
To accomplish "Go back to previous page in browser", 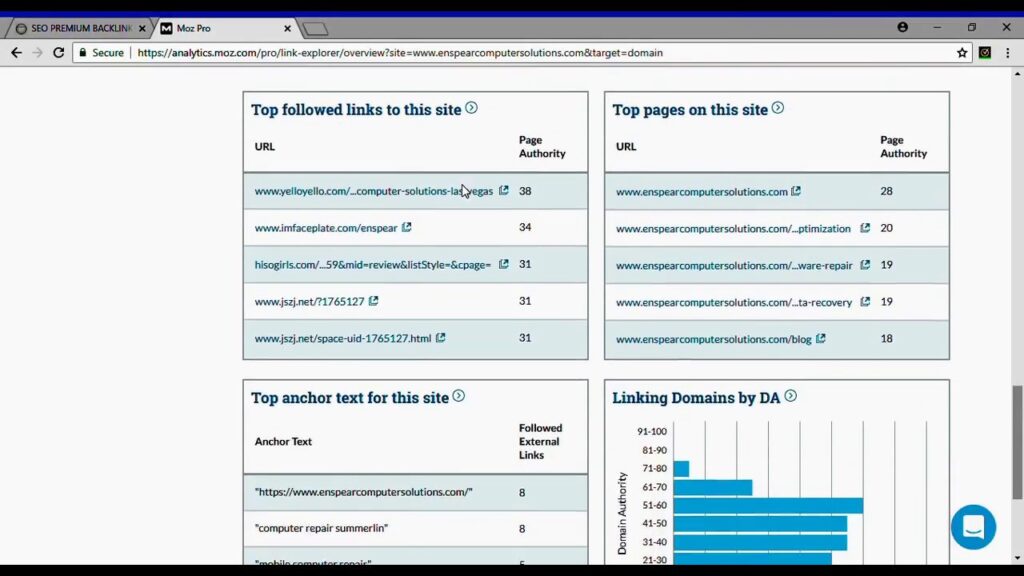I will pos(16,52).
